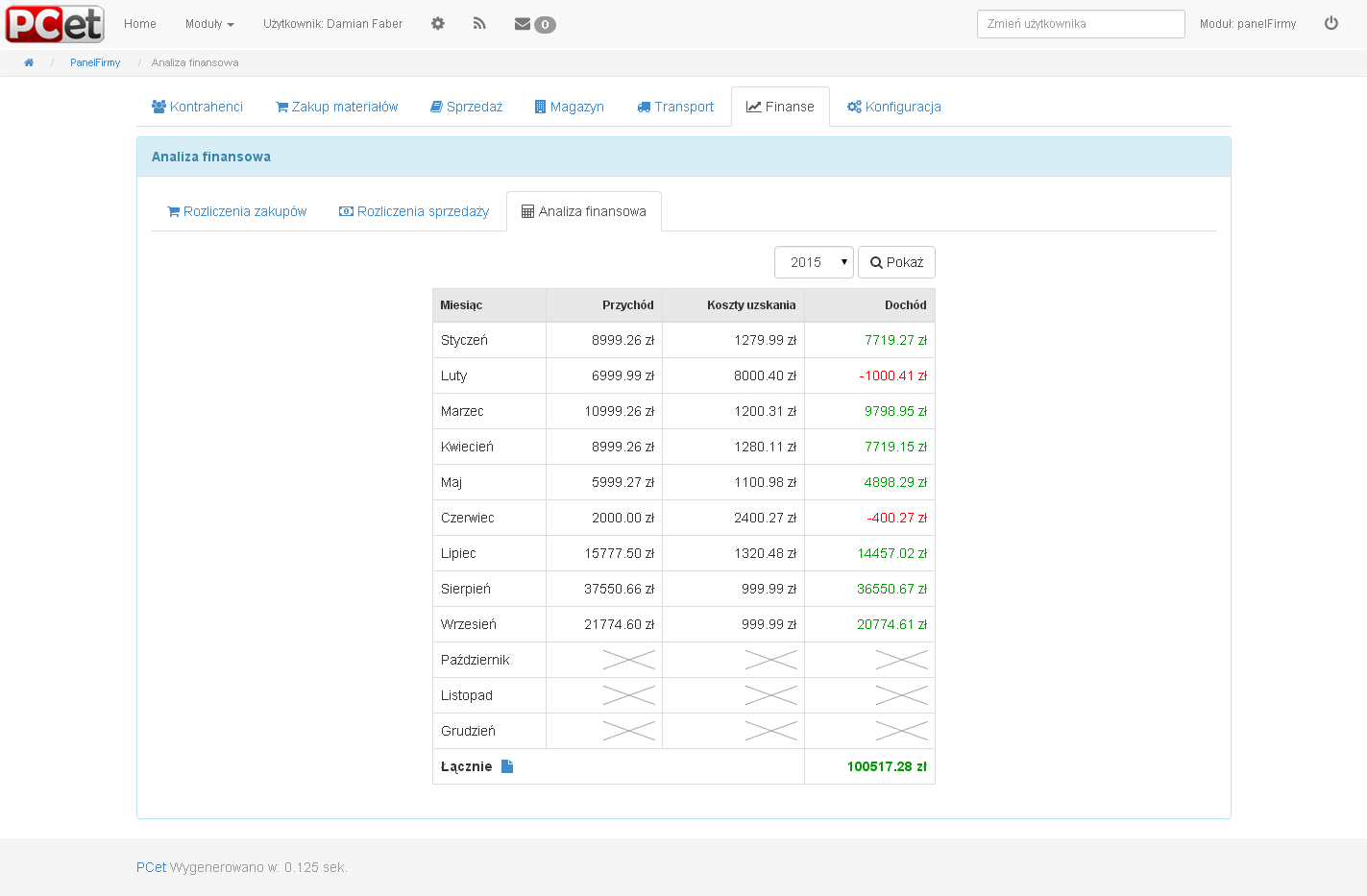Open the RSS feed icon

pyautogui.click(x=479, y=23)
